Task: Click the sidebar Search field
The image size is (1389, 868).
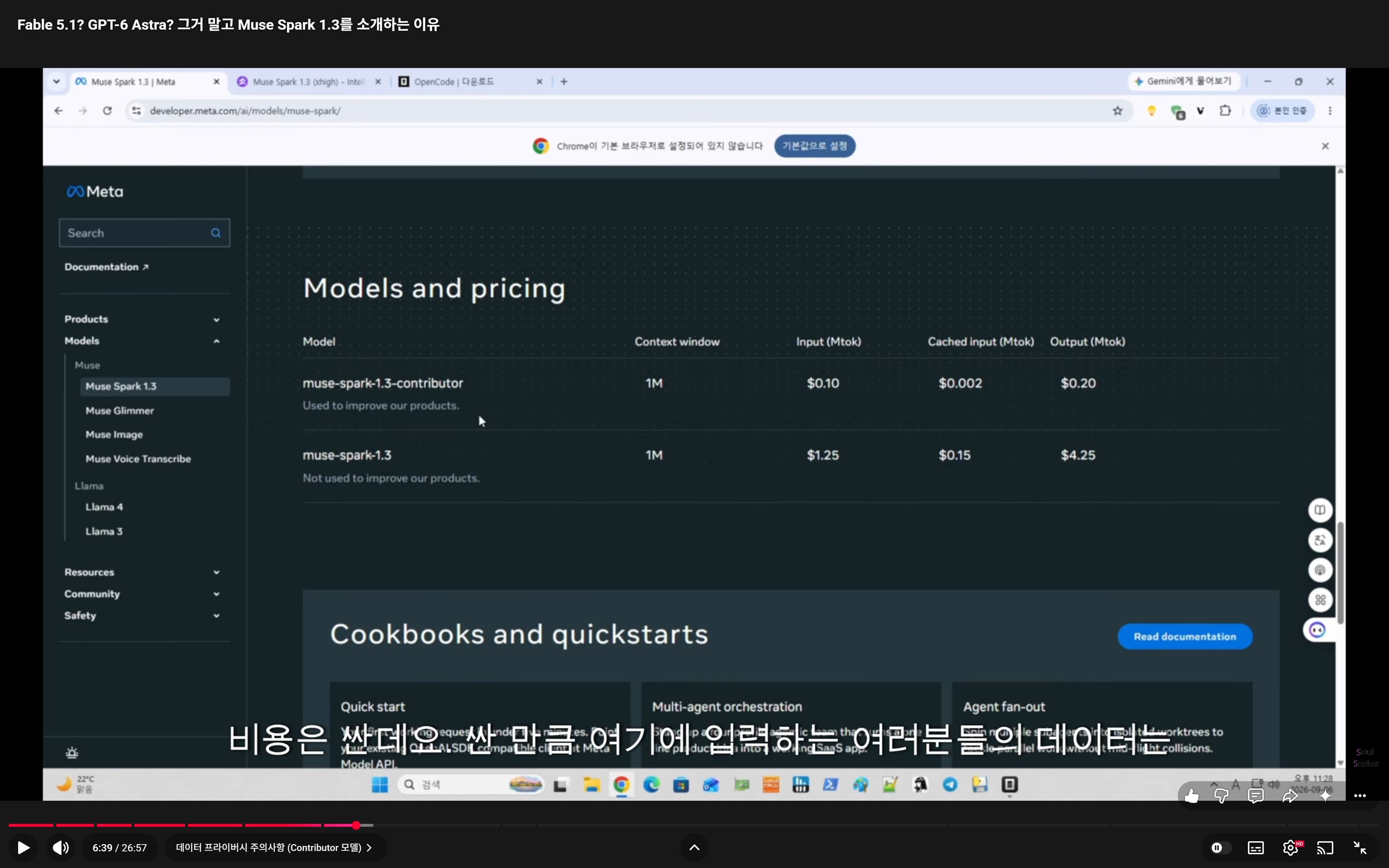Action: [x=145, y=233]
